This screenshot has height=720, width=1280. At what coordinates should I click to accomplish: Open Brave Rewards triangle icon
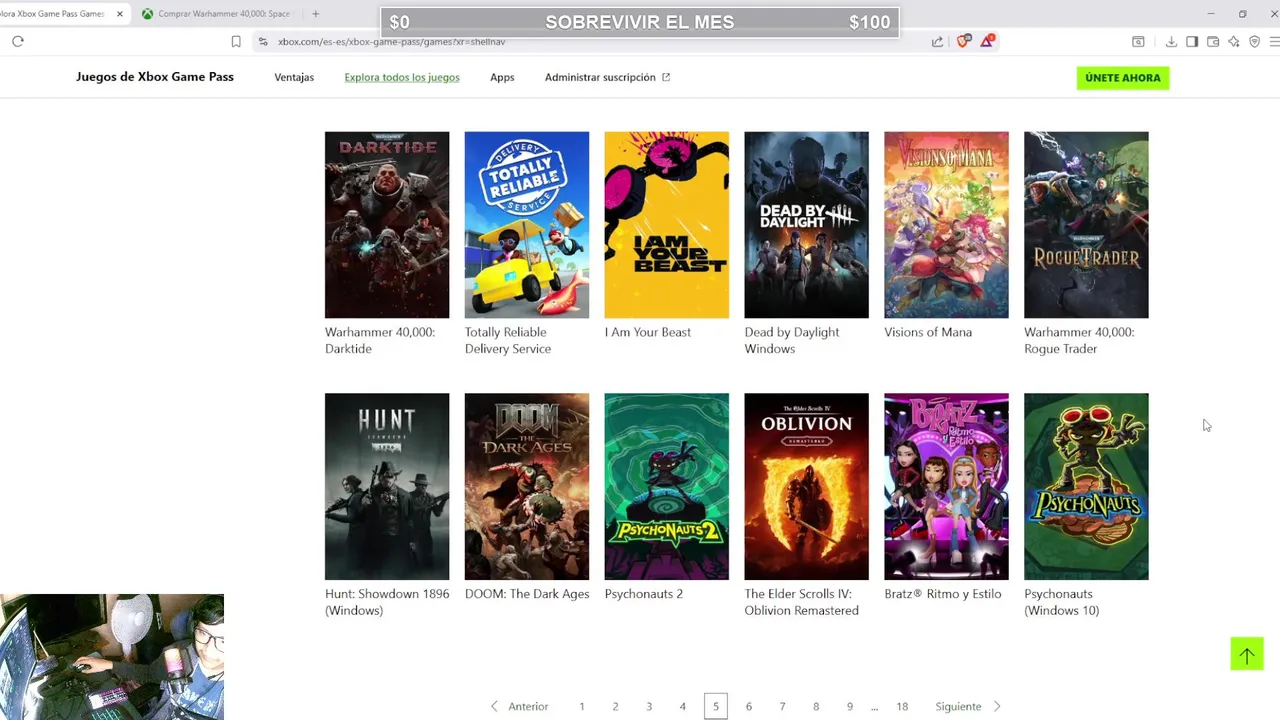tap(987, 41)
